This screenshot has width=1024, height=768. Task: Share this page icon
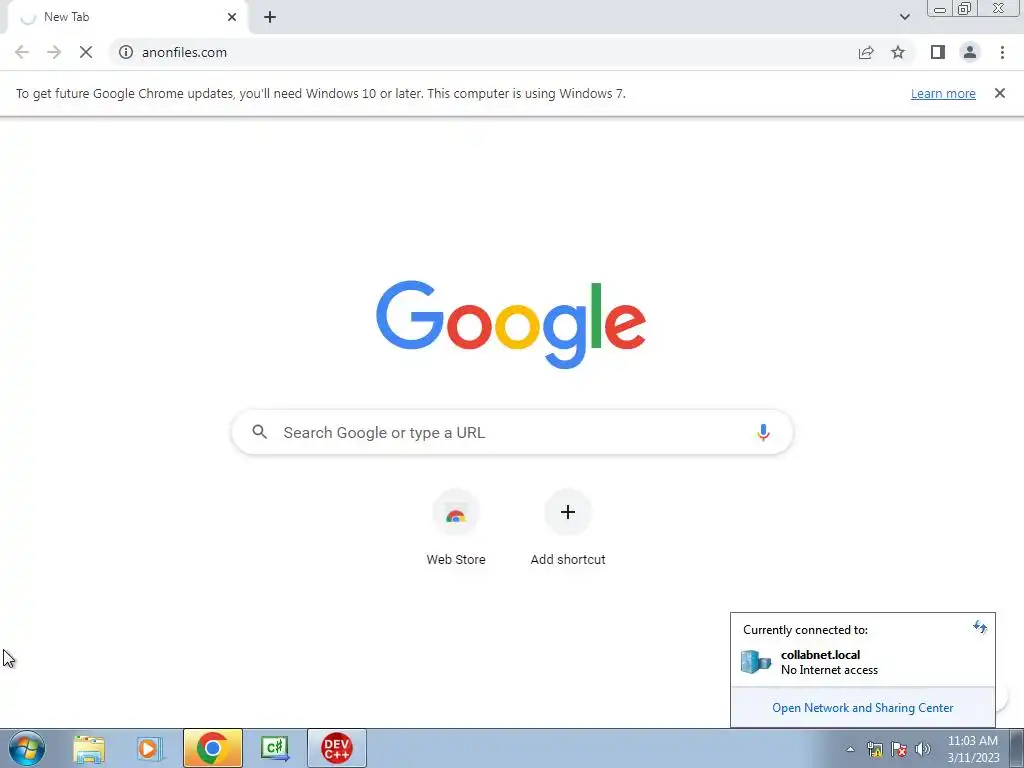tap(866, 52)
